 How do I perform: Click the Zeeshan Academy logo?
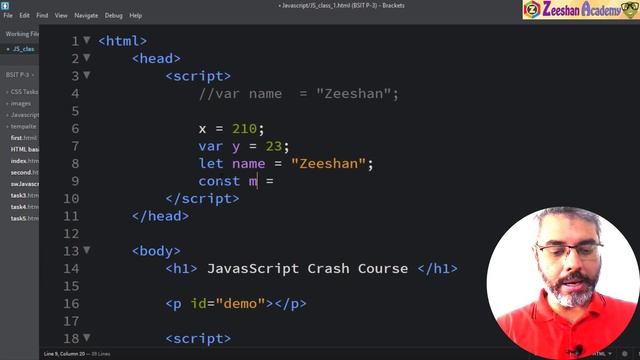tap(581, 9)
